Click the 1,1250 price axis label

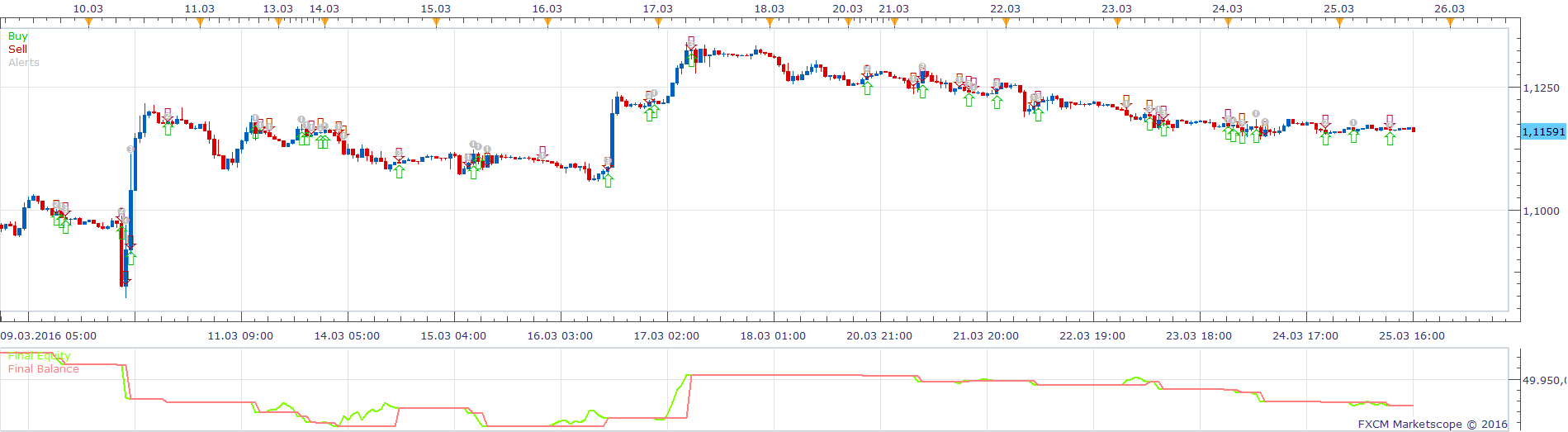coord(1542,88)
